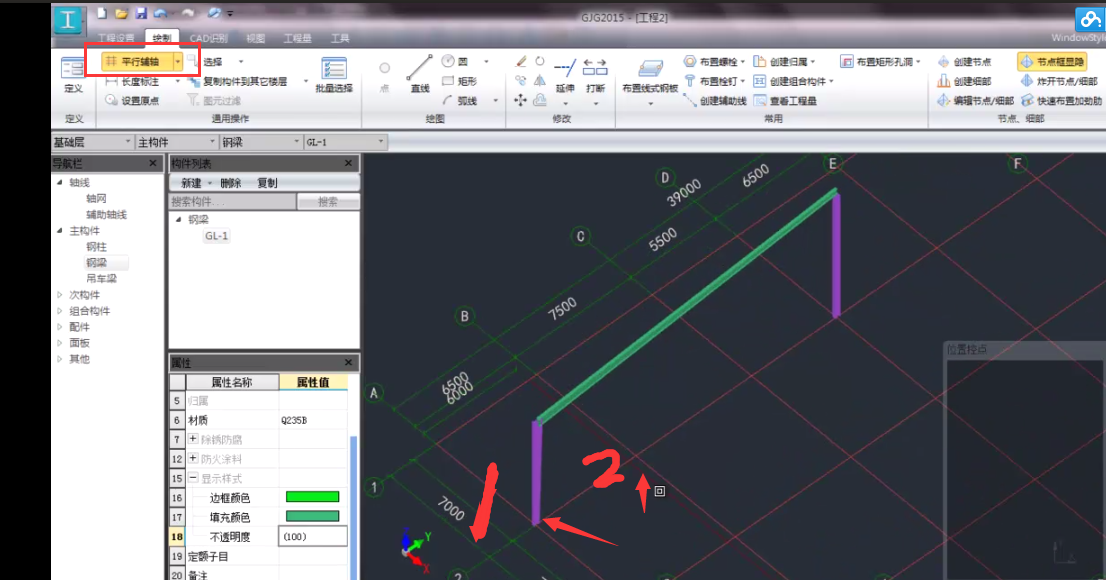Click the mirror modify icon
This screenshot has width=1106, height=580.
(540, 80)
